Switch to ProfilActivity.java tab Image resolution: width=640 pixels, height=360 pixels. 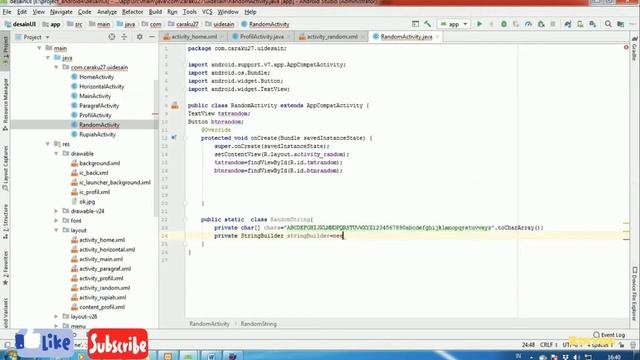point(261,37)
